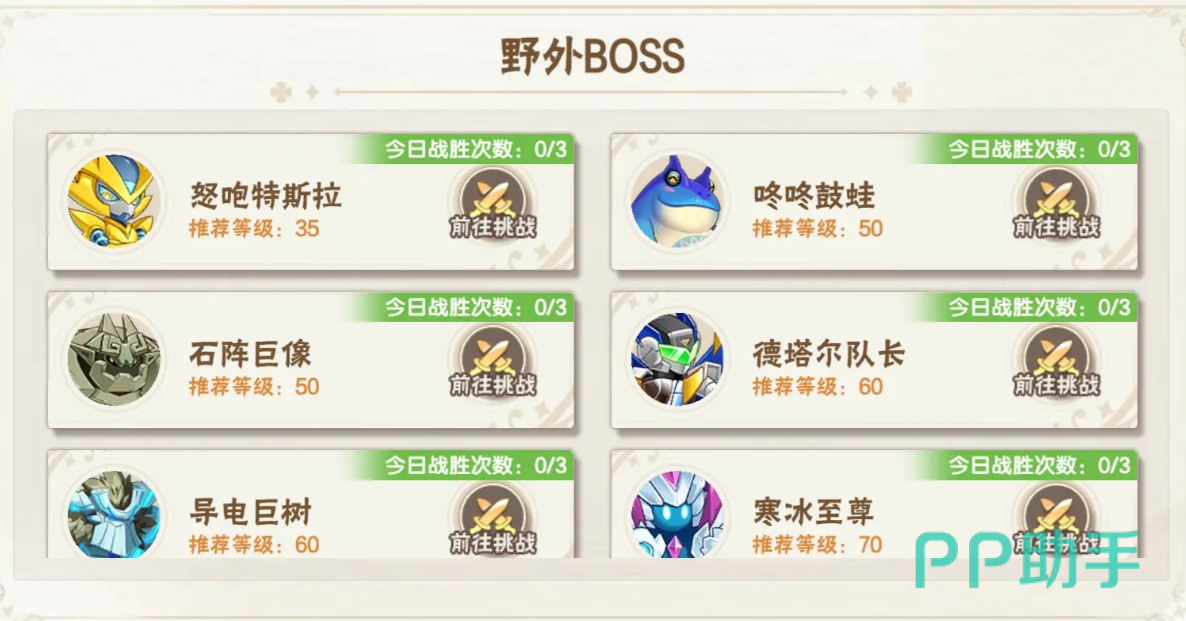
Task: Click the 咚咚鼓蛙 frog avatar
Action: point(677,202)
